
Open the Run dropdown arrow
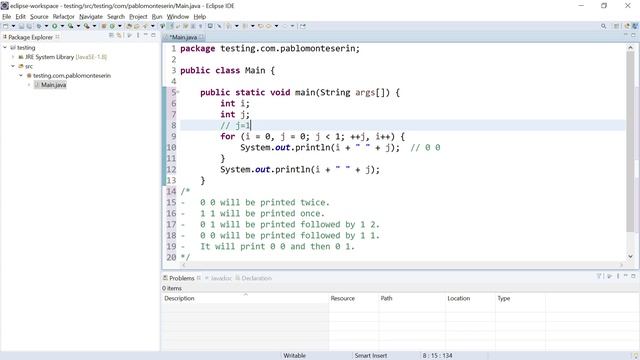click(62, 26)
